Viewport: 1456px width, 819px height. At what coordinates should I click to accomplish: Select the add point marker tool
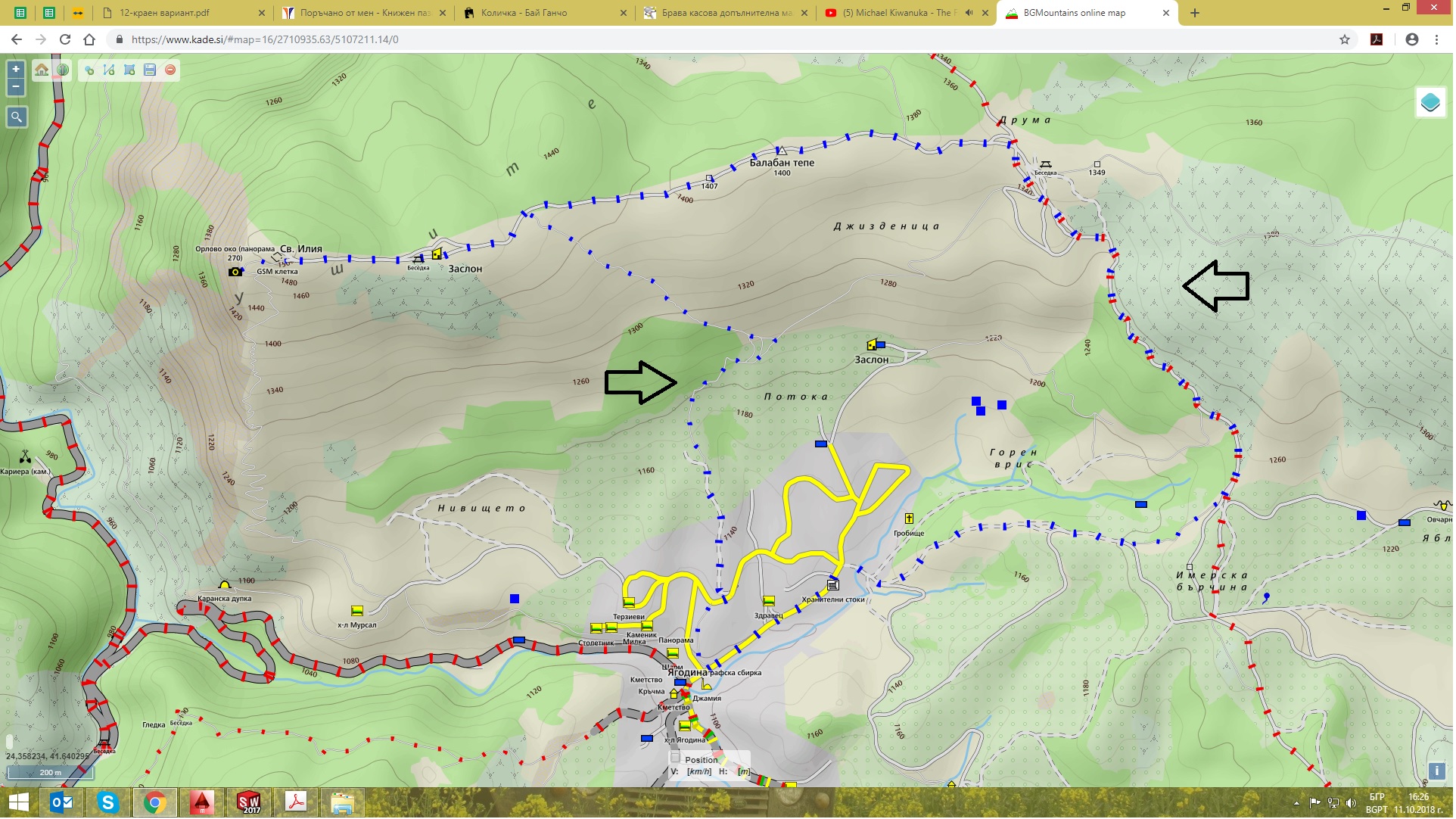coord(89,70)
